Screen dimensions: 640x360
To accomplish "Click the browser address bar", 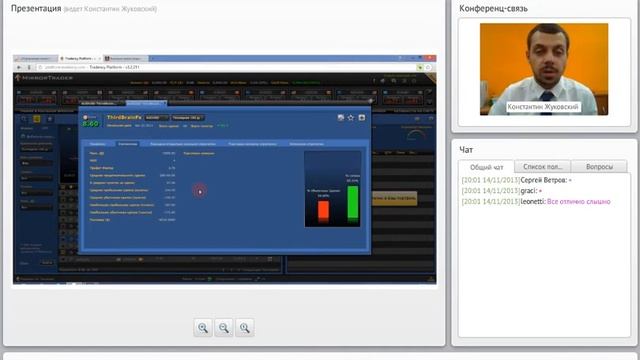I will coord(229,67).
